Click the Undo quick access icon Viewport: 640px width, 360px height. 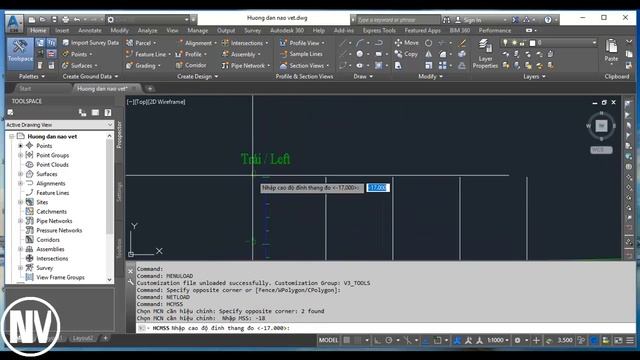(x=77, y=20)
